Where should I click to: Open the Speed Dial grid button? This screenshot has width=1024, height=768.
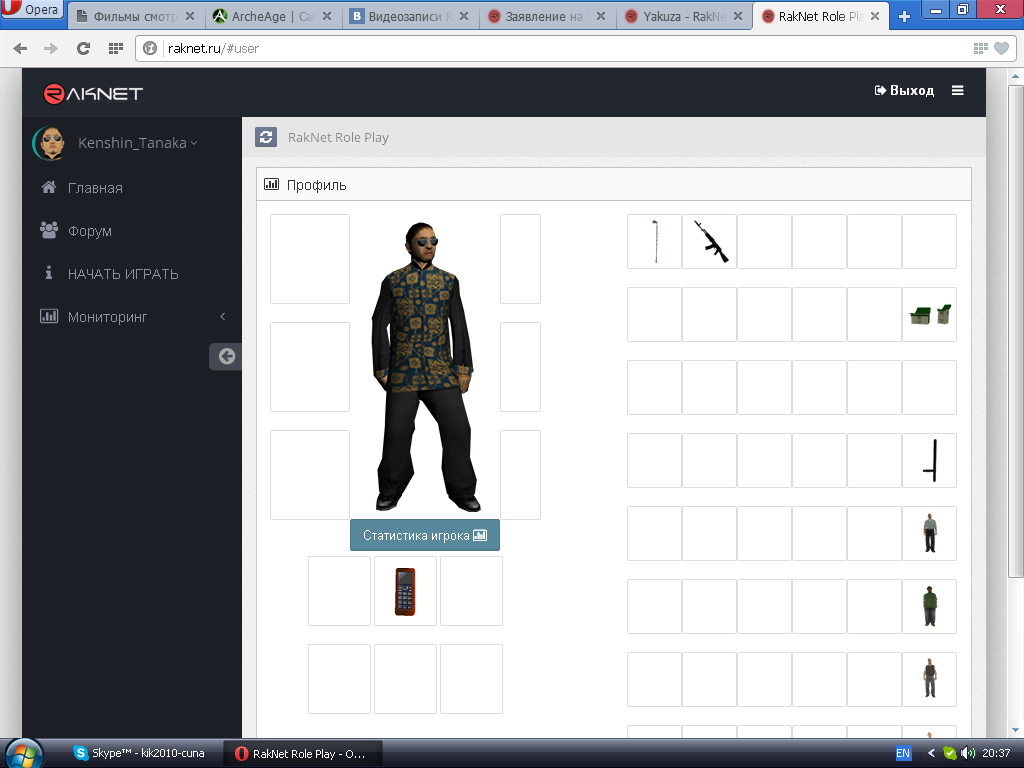[116, 48]
